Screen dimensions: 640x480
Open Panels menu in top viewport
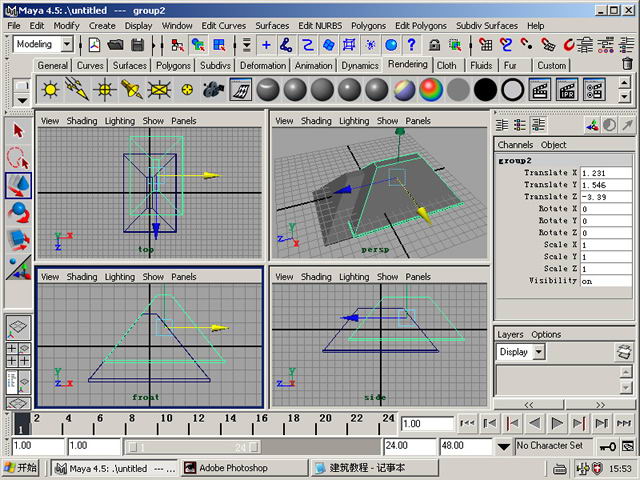pyautogui.click(x=184, y=121)
